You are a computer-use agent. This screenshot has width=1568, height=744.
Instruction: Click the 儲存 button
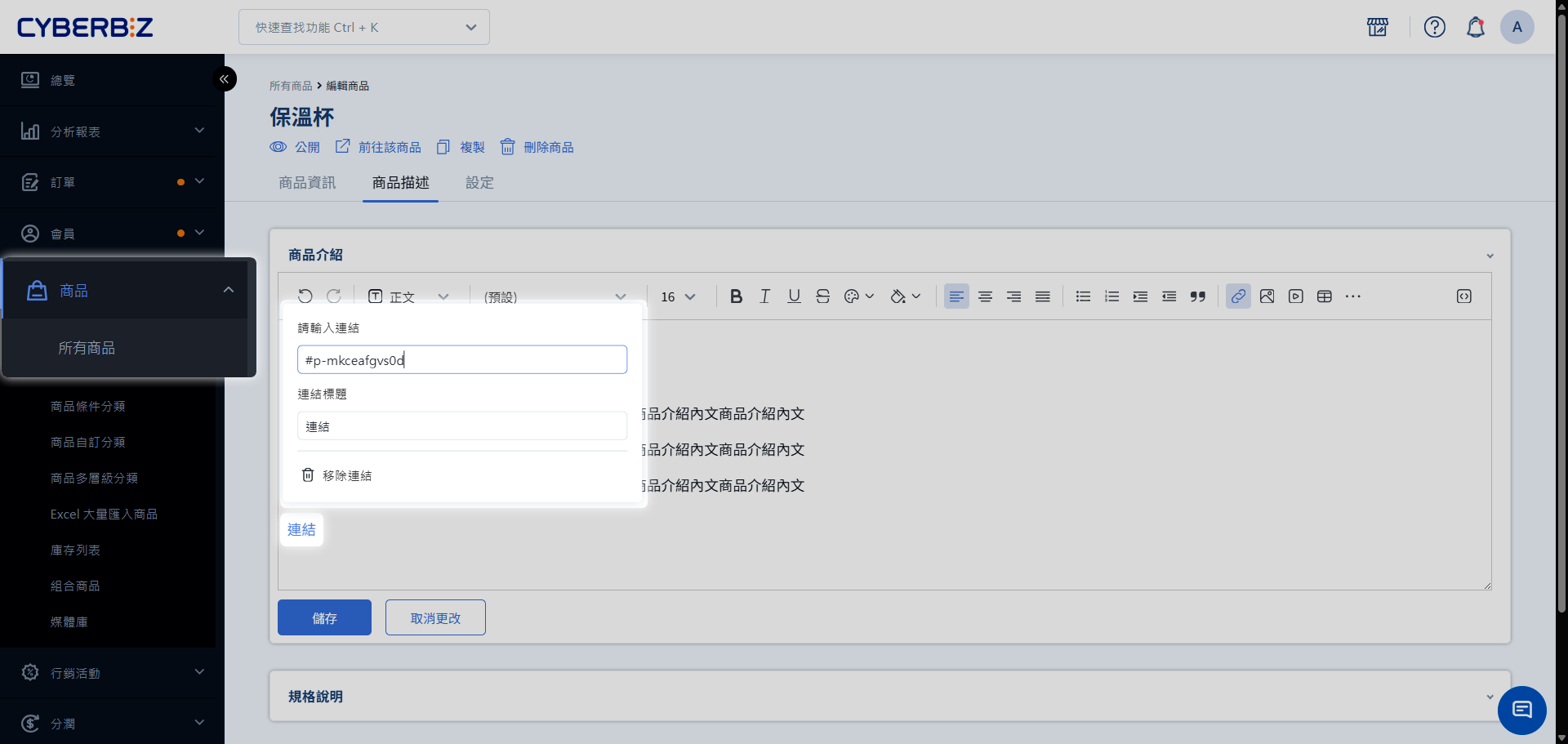tap(324, 618)
